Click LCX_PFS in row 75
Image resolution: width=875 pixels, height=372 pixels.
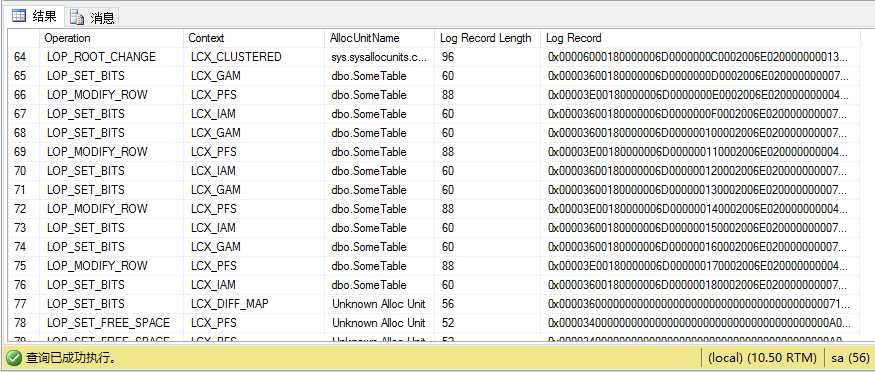pos(214,265)
